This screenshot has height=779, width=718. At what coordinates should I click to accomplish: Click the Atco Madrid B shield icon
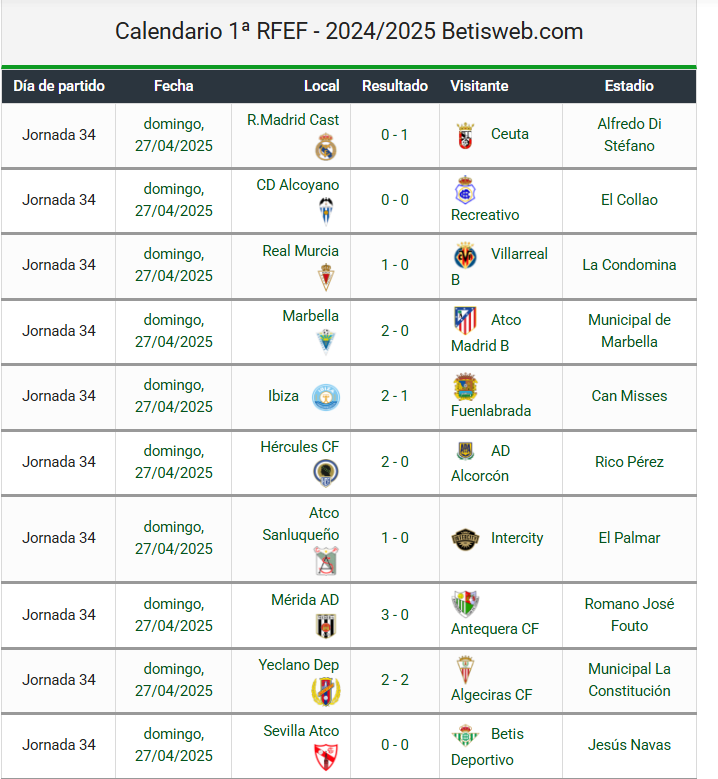pos(465,321)
